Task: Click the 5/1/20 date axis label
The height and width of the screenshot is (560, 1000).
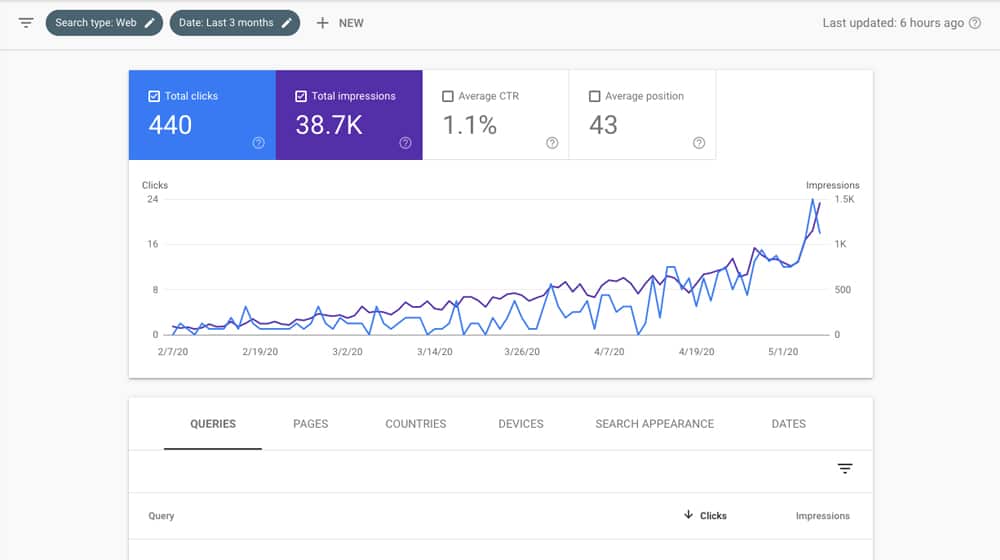Action: [x=783, y=351]
